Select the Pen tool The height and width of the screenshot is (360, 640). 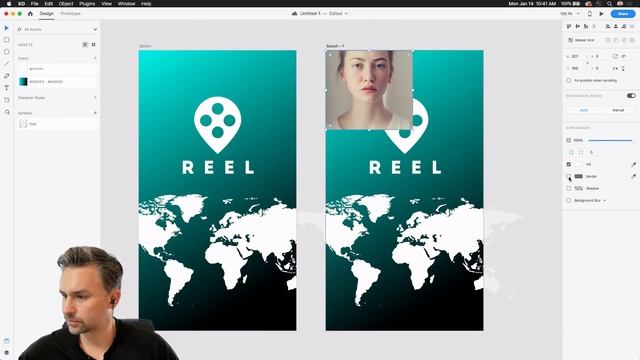(7, 76)
